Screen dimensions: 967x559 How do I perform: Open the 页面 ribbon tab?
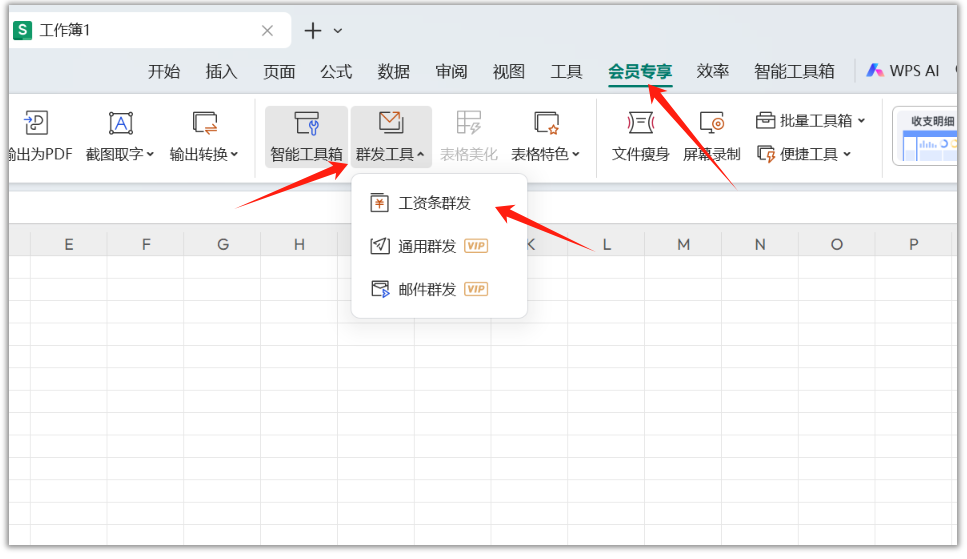pyautogui.click(x=279, y=72)
